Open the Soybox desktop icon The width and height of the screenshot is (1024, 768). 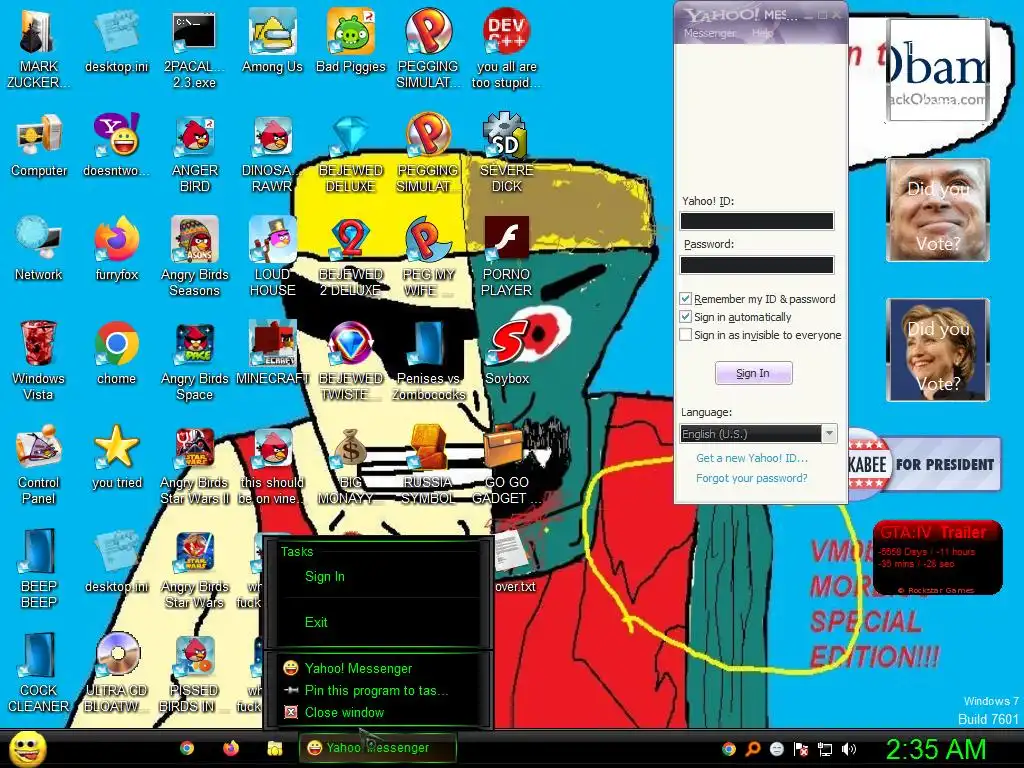pyautogui.click(x=507, y=353)
